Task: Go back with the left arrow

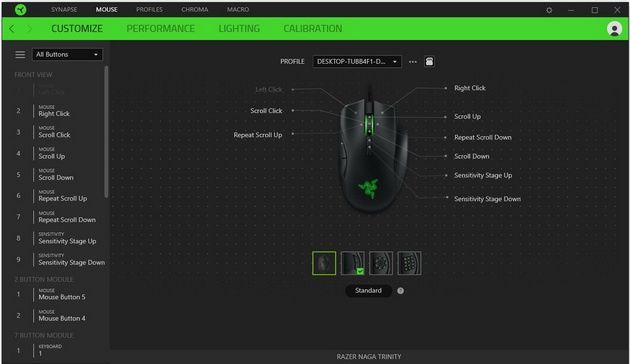Action: tap(12, 29)
